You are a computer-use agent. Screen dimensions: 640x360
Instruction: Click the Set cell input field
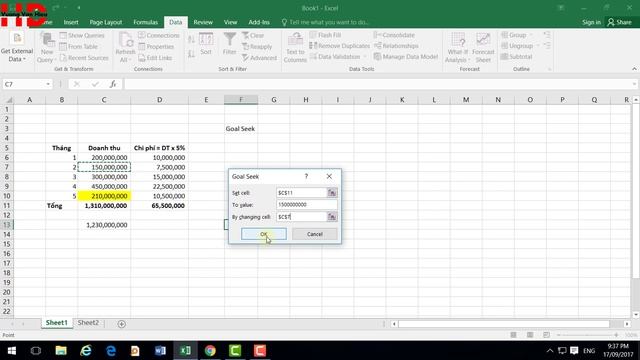click(302, 192)
